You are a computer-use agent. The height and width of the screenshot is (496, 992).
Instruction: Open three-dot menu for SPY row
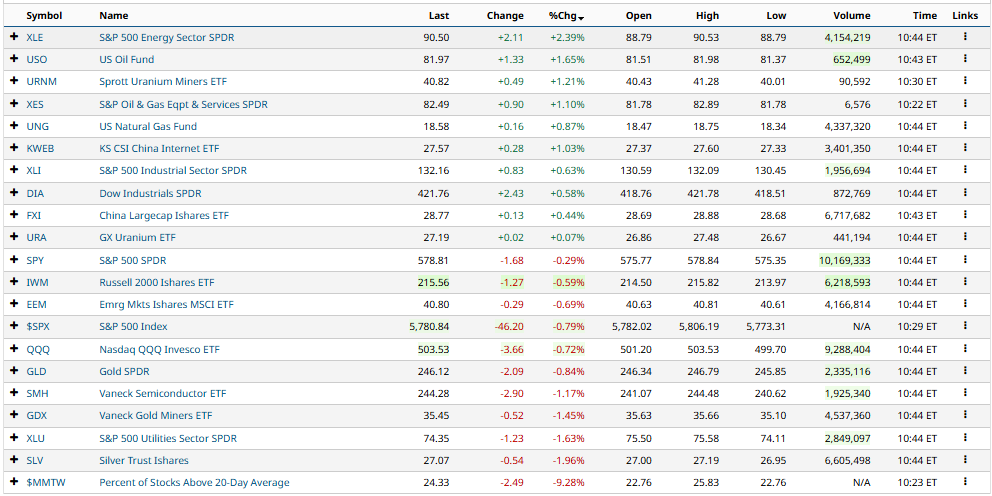point(965,260)
